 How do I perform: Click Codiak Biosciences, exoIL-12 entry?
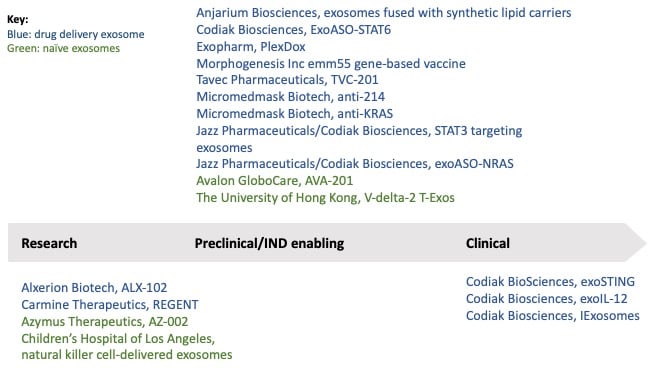546,299
